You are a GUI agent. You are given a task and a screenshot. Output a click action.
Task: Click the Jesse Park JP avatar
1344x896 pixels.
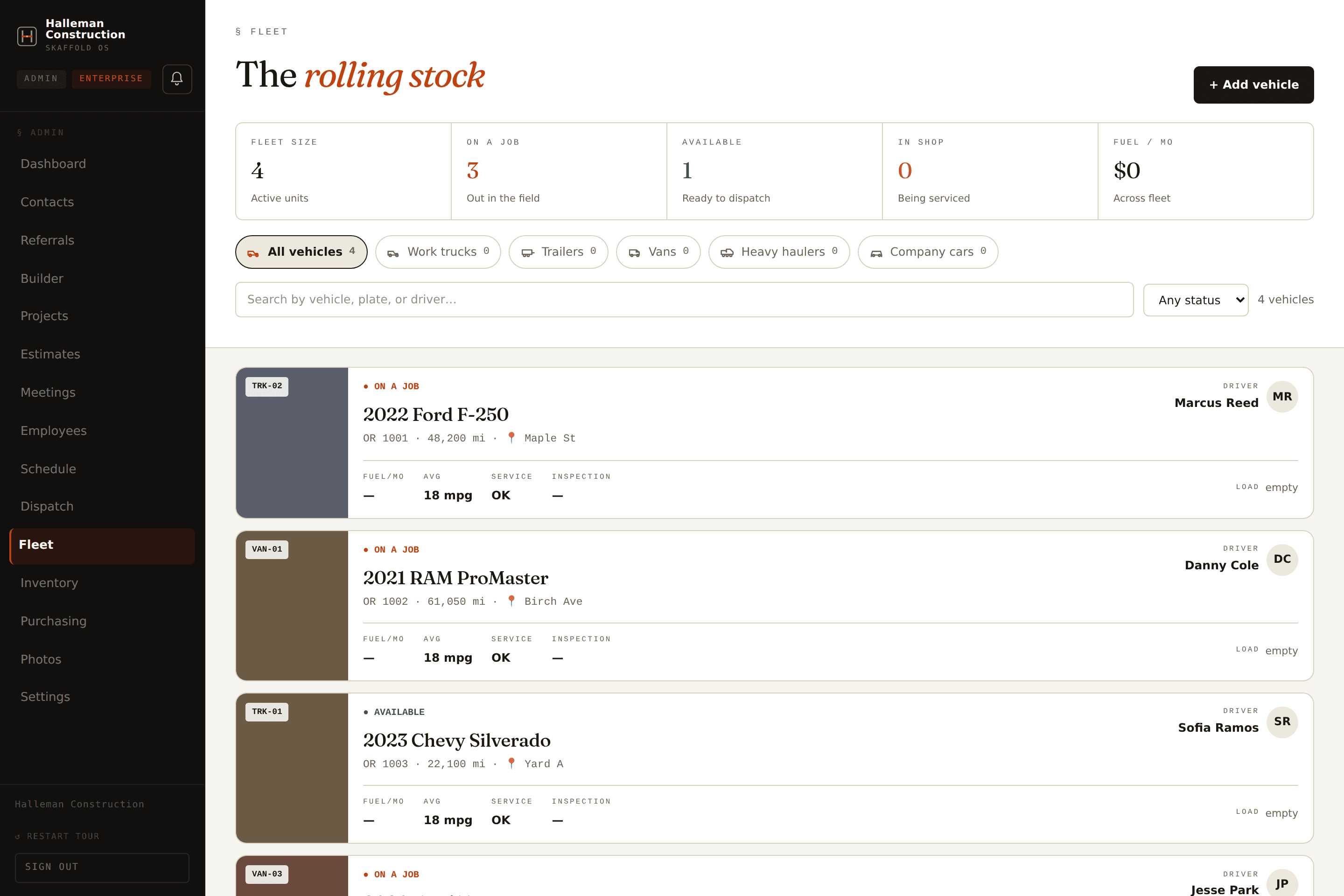[x=1282, y=883]
